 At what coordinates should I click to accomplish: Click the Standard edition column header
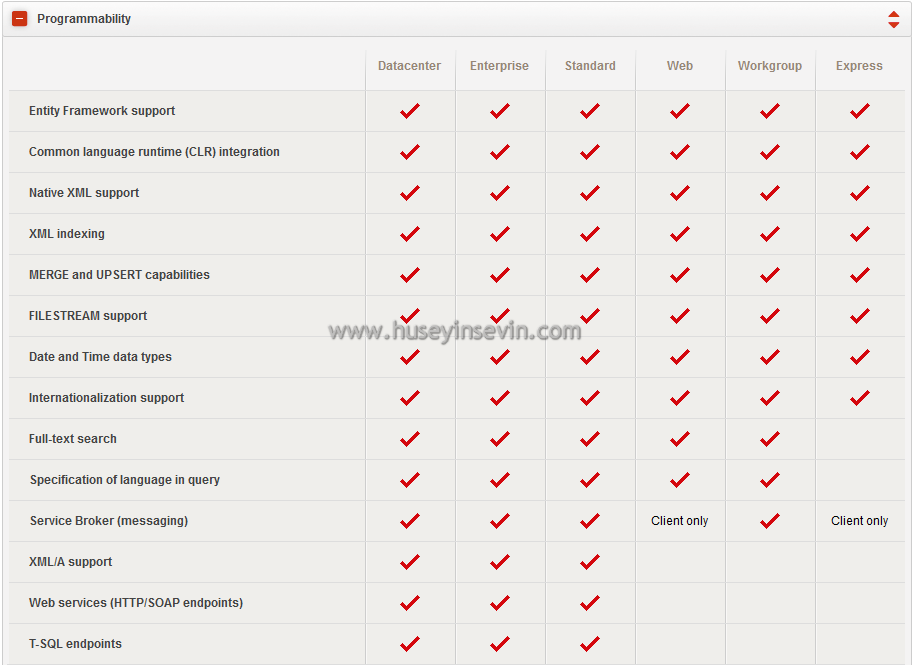click(x=590, y=66)
